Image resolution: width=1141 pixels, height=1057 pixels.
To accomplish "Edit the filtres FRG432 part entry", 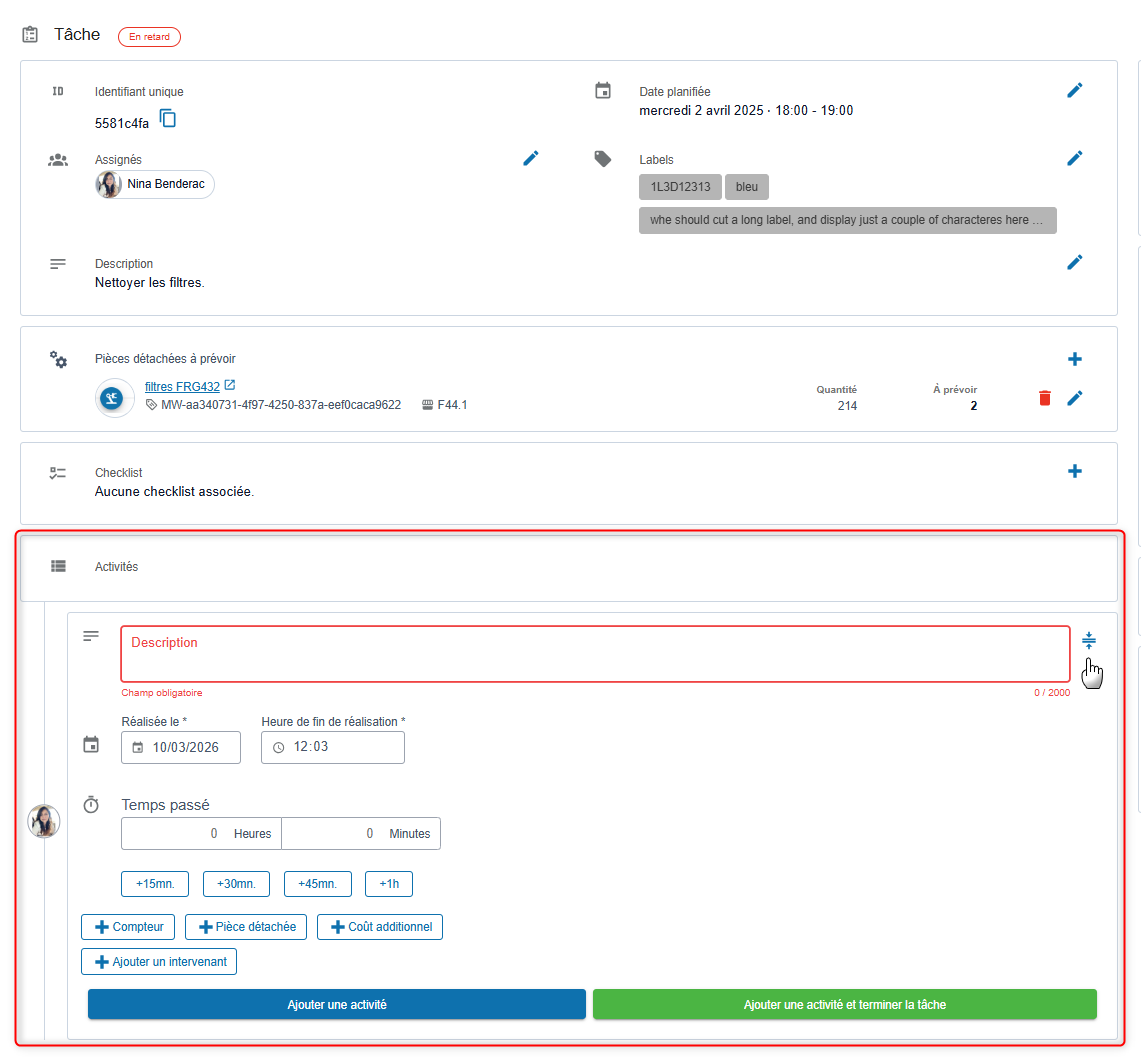I will pyautogui.click(x=1074, y=398).
